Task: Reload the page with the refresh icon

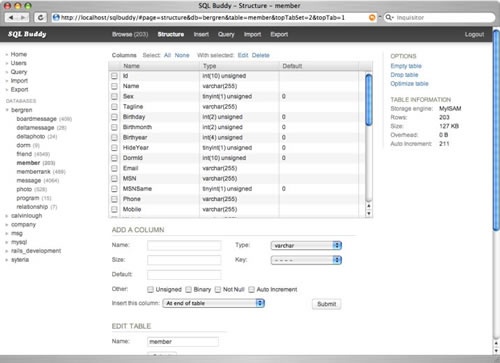Action: [40, 17]
